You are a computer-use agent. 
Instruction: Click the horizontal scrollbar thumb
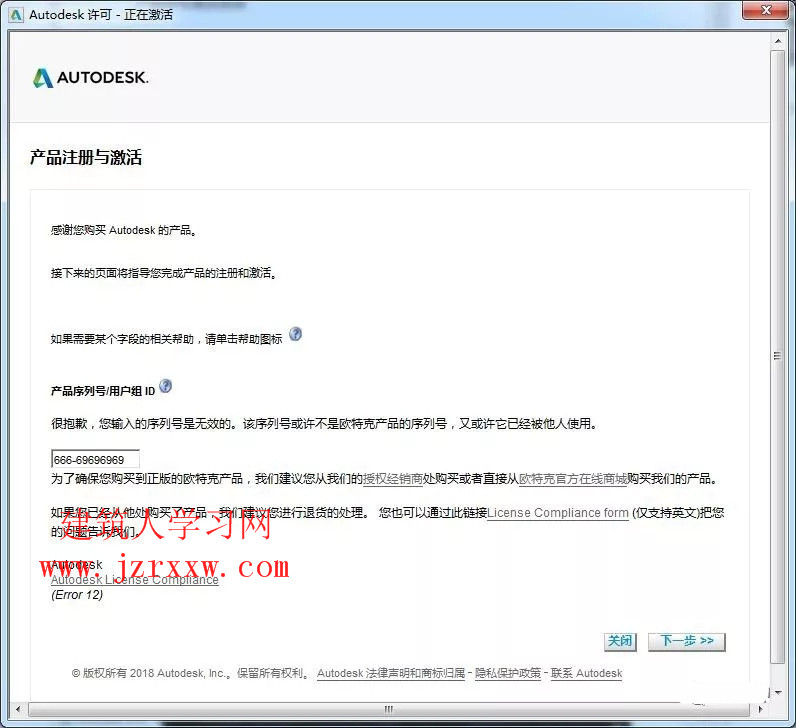click(389, 709)
